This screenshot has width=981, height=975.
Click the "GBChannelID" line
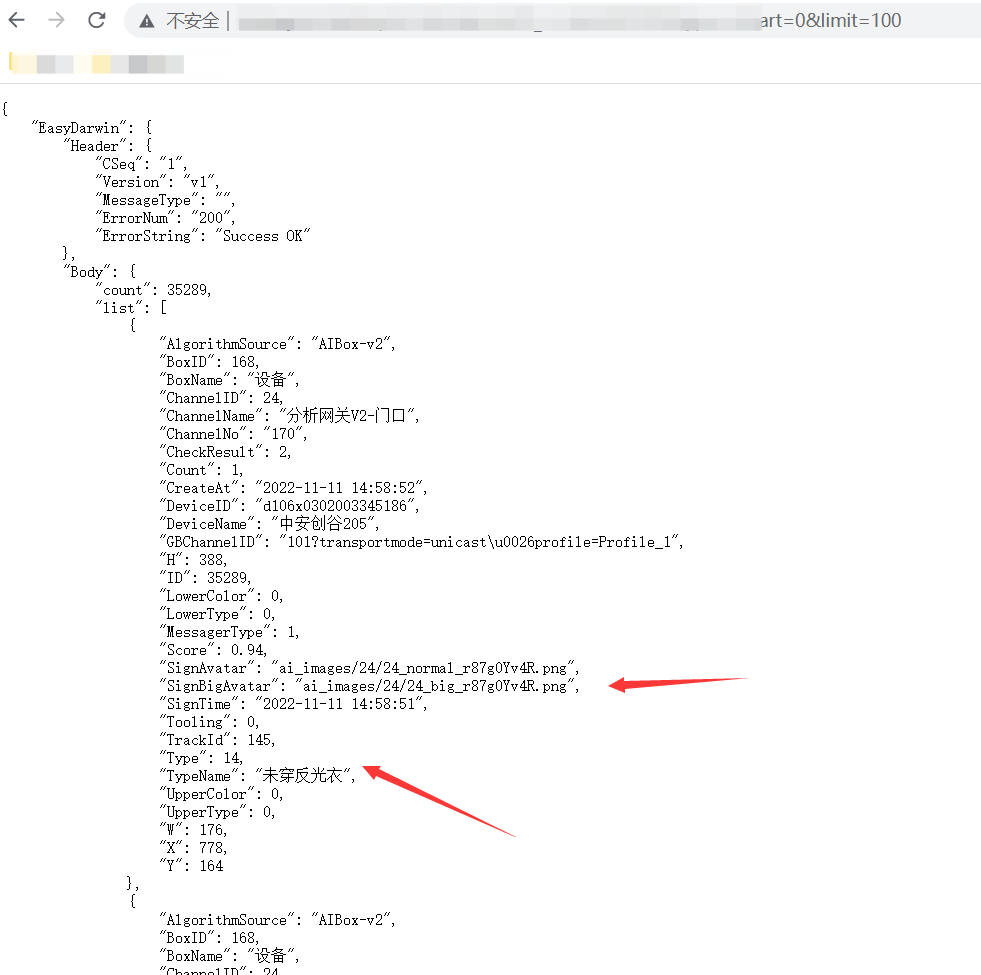click(x=421, y=542)
